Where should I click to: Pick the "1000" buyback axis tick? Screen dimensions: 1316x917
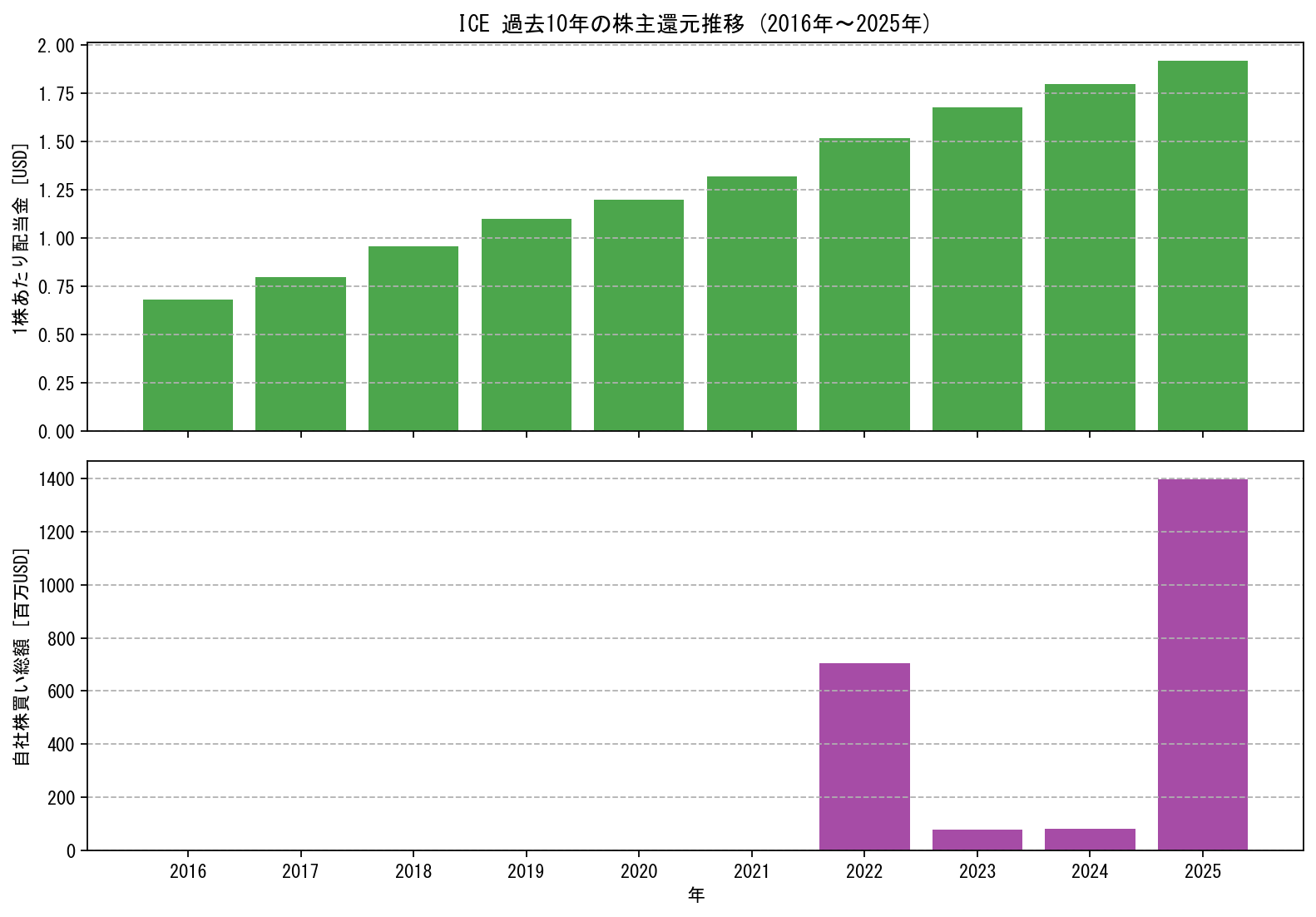click(x=57, y=586)
